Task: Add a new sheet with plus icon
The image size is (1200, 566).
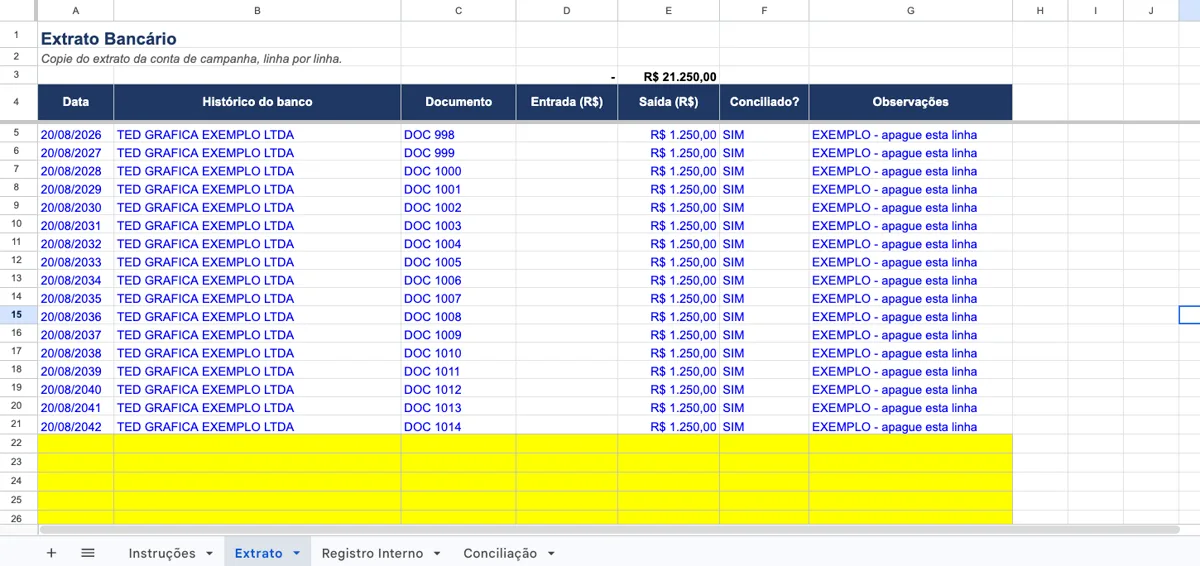Action: (x=51, y=553)
